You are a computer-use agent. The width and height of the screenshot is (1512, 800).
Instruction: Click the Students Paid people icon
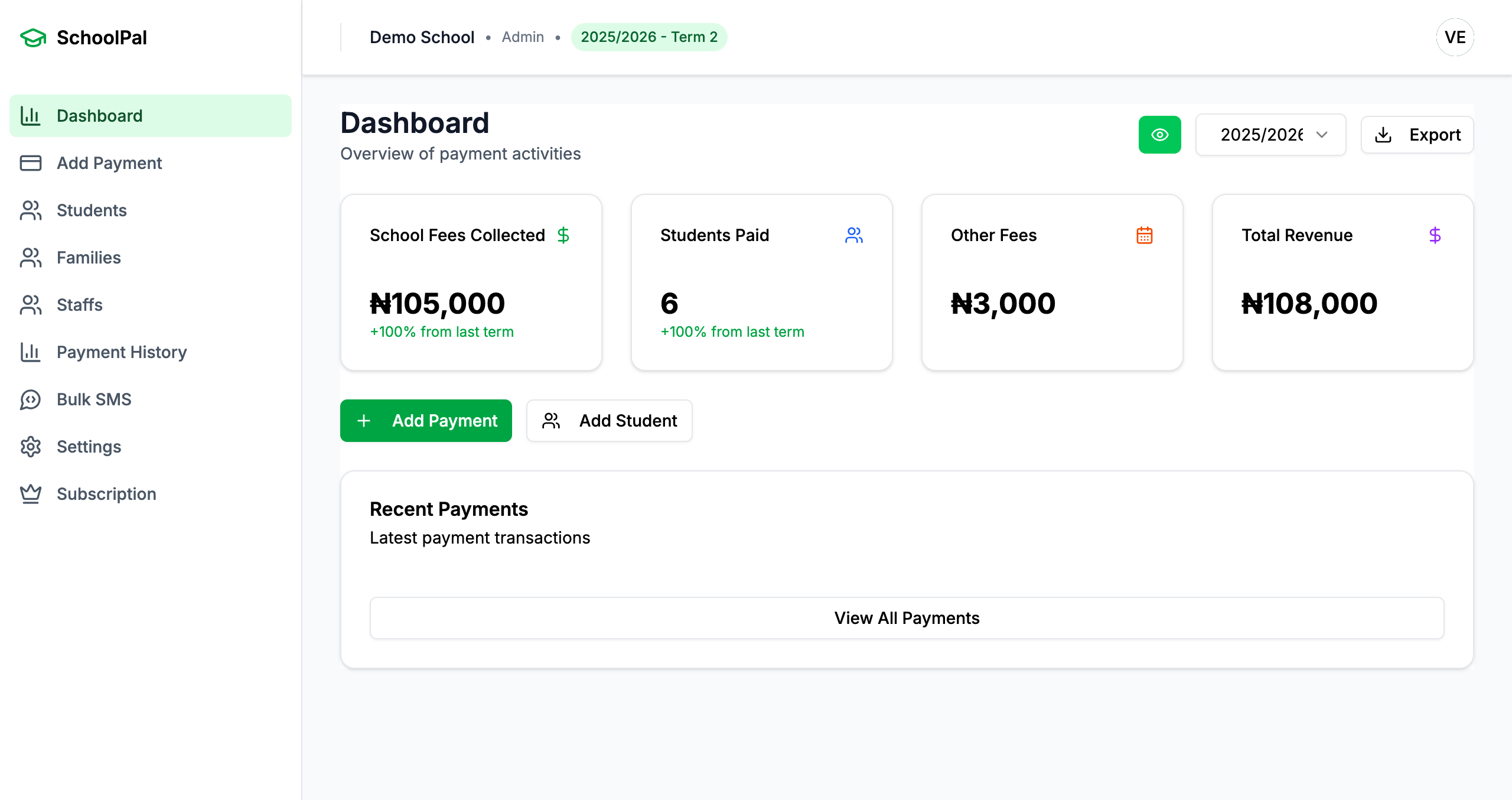853,235
